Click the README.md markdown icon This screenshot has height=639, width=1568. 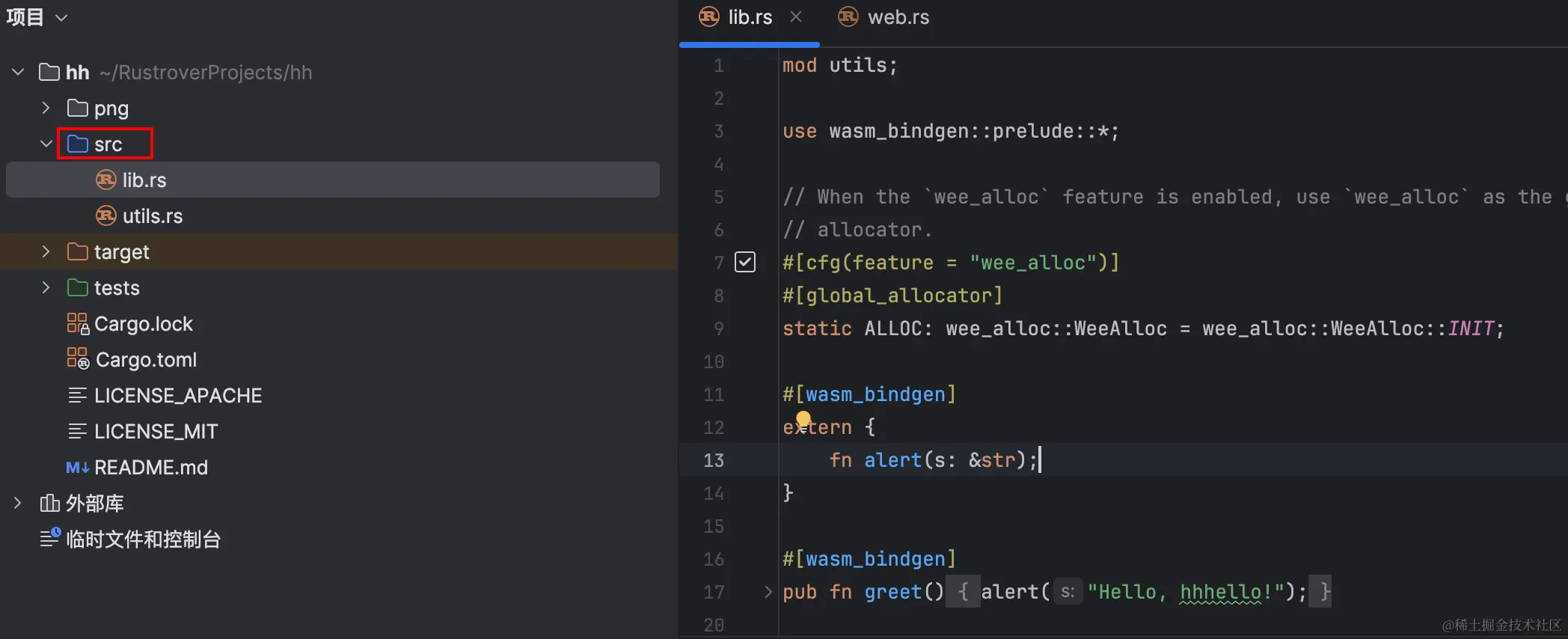[x=78, y=468]
